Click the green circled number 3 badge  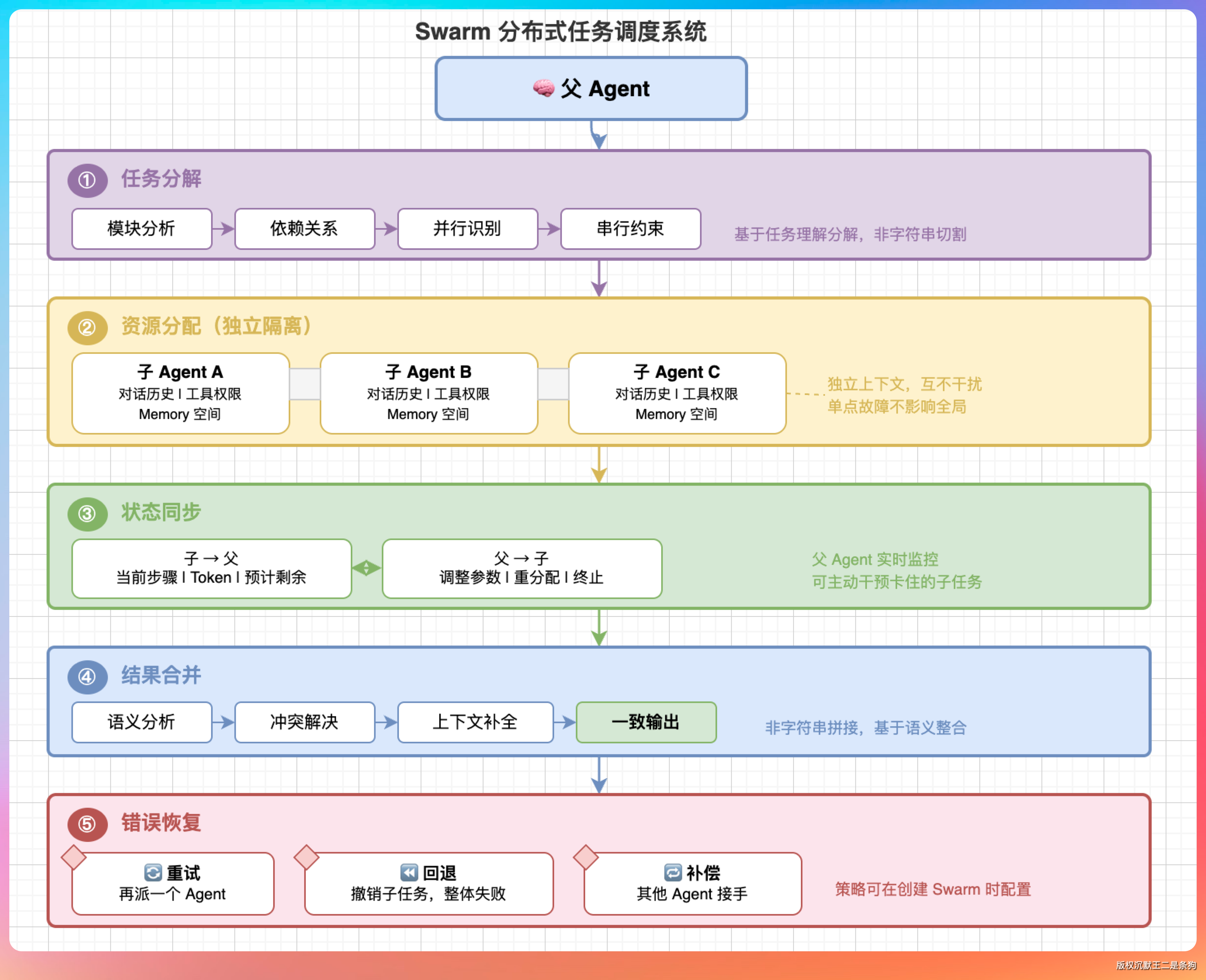click(87, 514)
